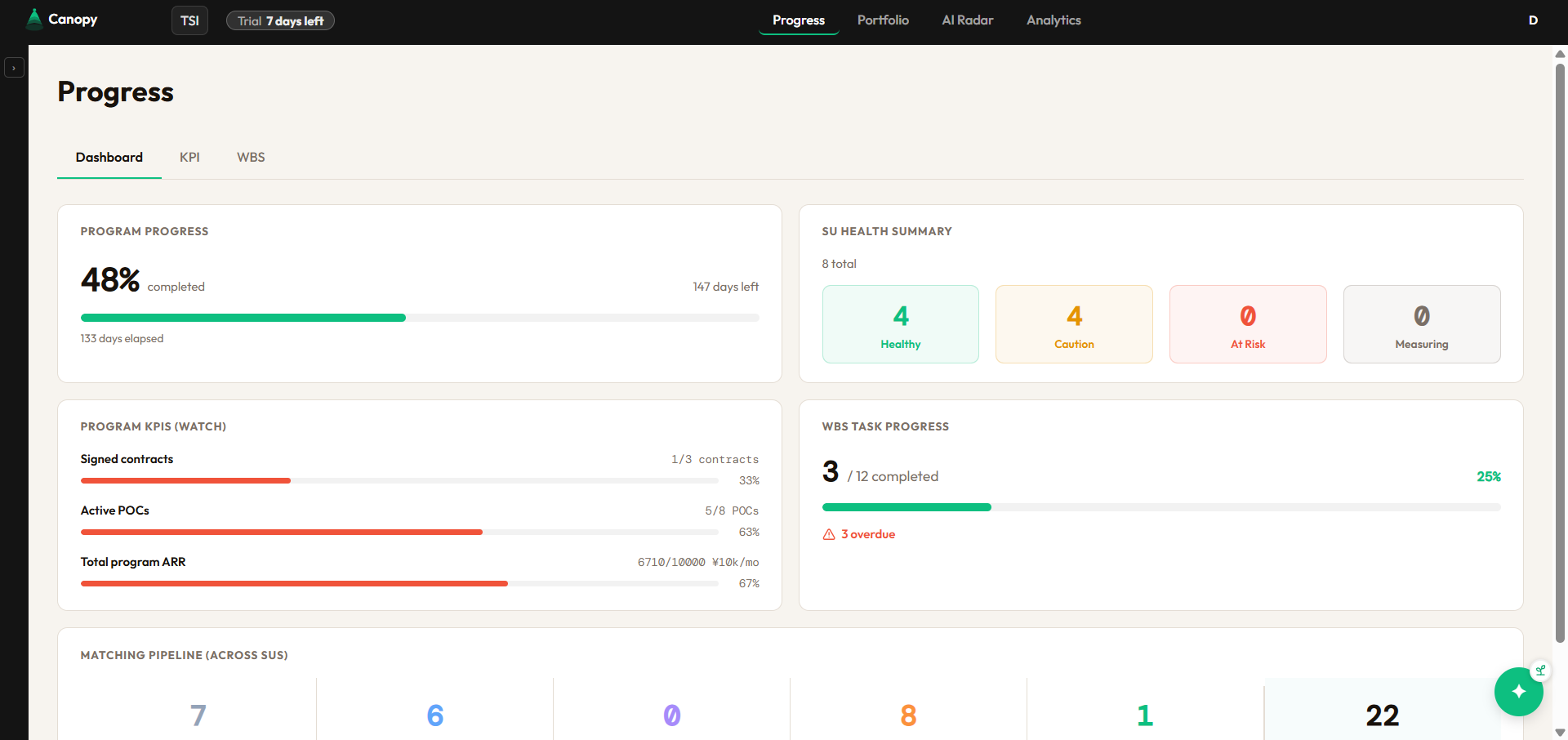Open the D user avatar menu
The height and width of the screenshot is (740, 1568).
point(1533,20)
